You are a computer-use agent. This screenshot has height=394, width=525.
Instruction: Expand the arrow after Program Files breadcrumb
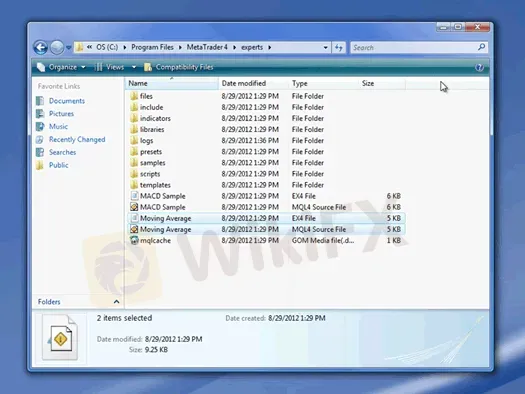pyautogui.click(x=180, y=48)
